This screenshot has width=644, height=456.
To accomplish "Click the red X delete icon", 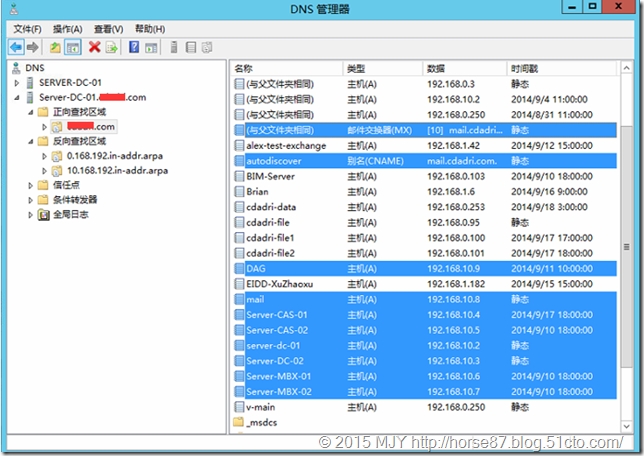I will (x=95, y=47).
